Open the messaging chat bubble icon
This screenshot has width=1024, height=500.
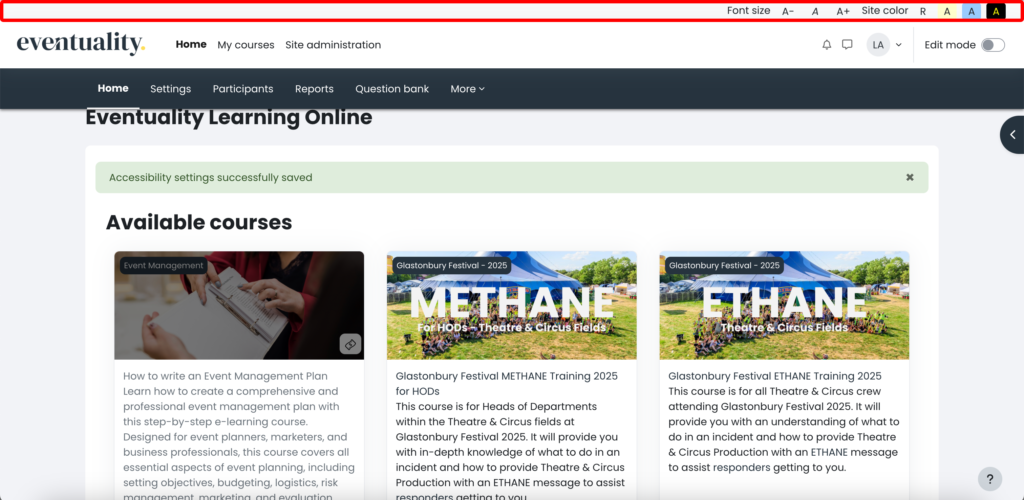tap(847, 45)
